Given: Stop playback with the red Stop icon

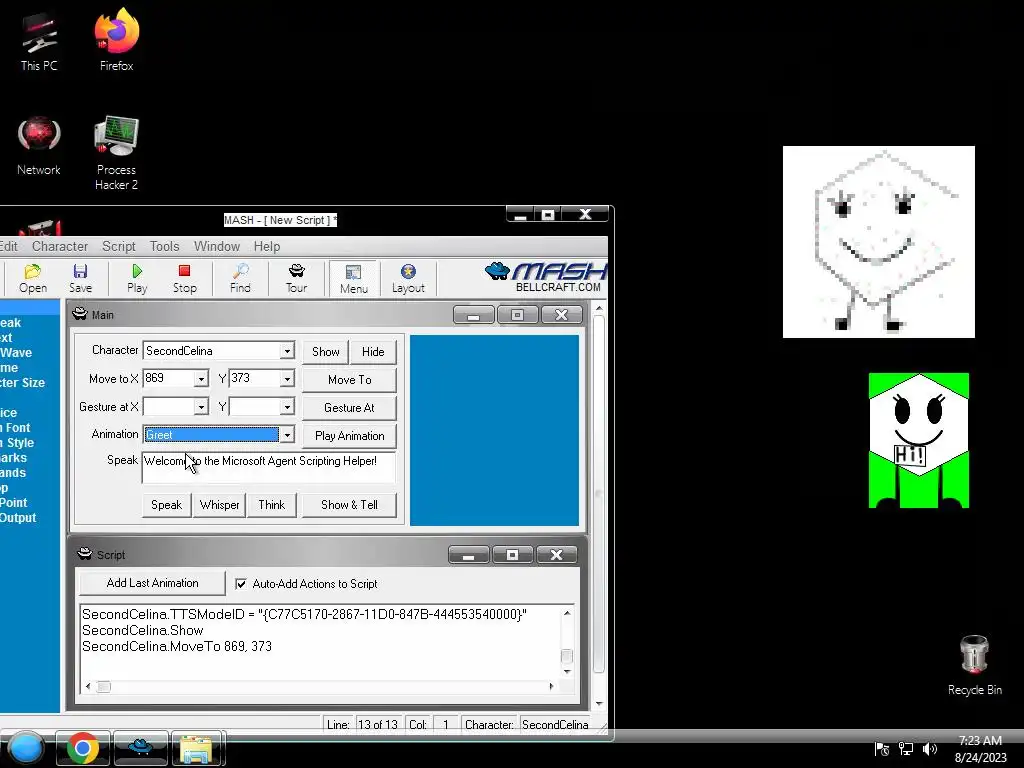Looking at the screenshot, I should [184, 278].
